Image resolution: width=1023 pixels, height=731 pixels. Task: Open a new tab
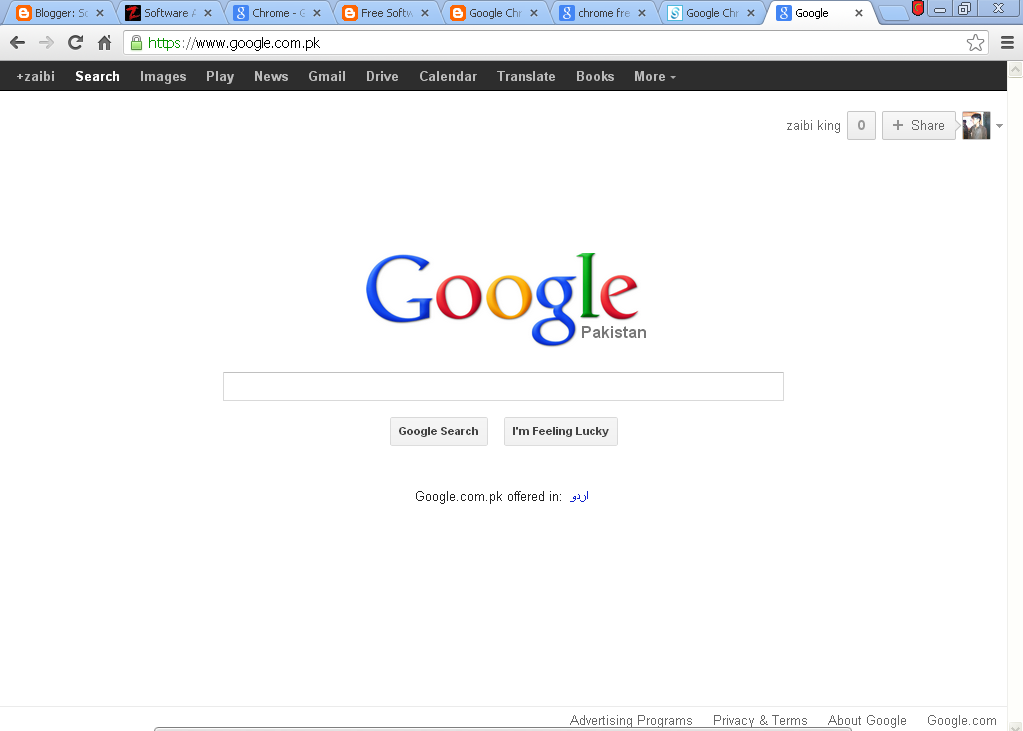[894, 13]
